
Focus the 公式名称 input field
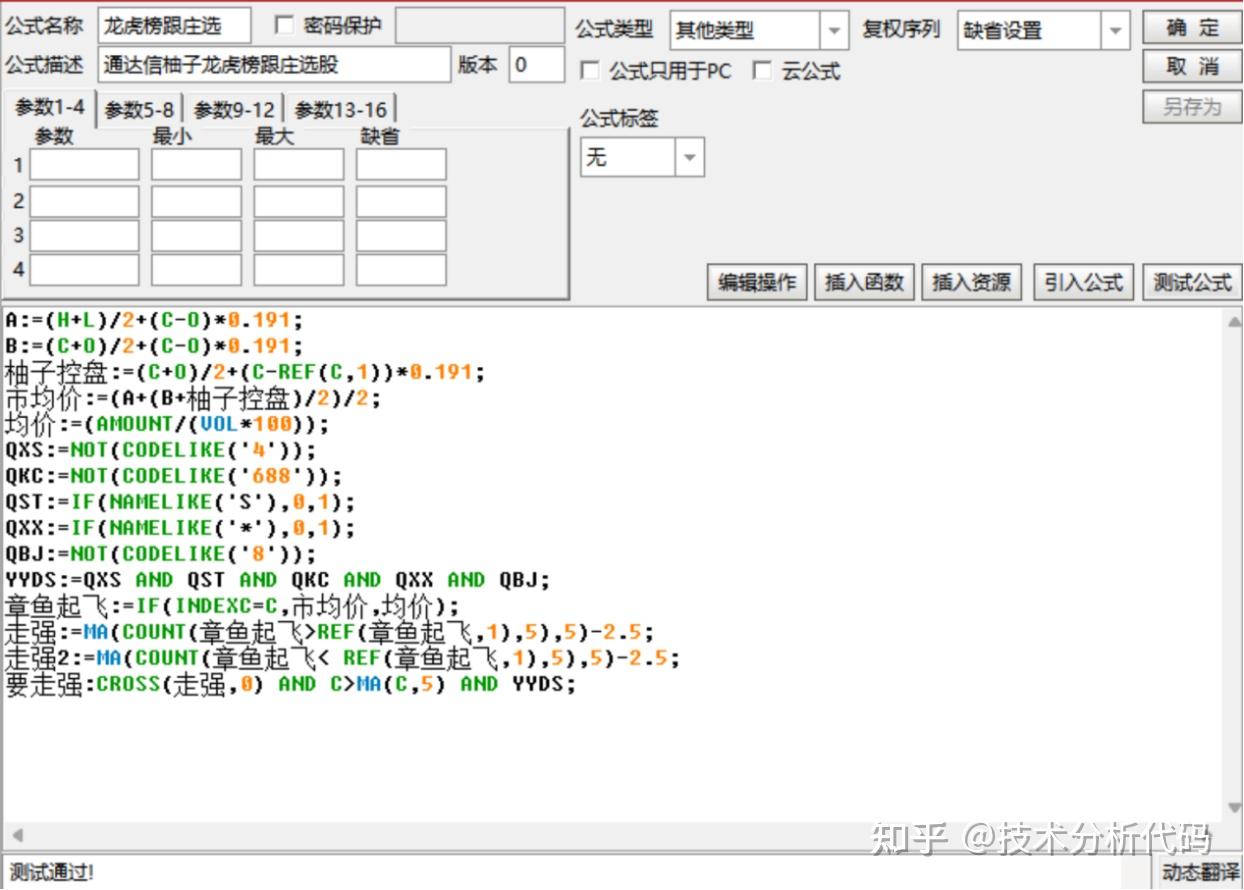click(x=174, y=27)
